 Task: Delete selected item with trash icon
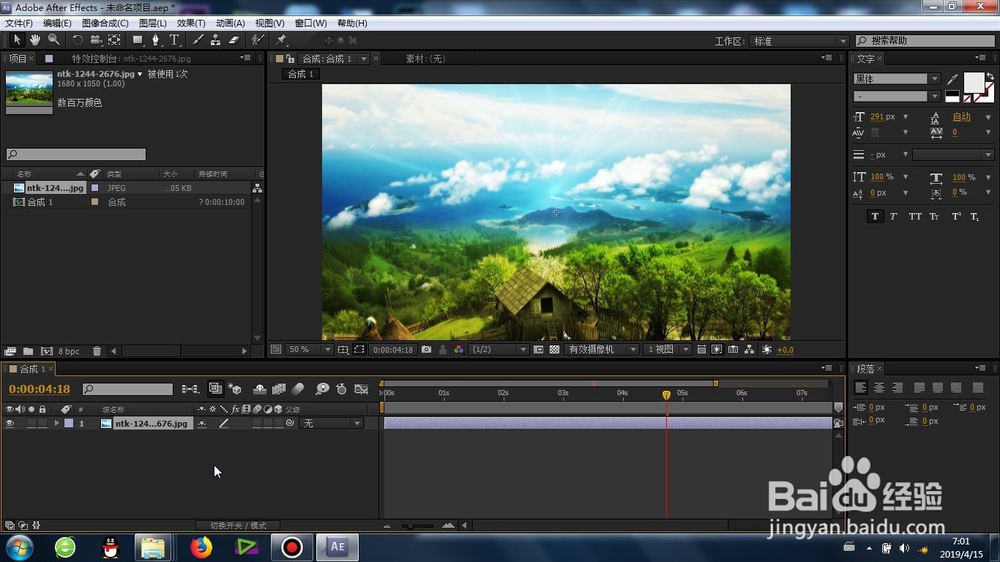[x=97, y=351]
